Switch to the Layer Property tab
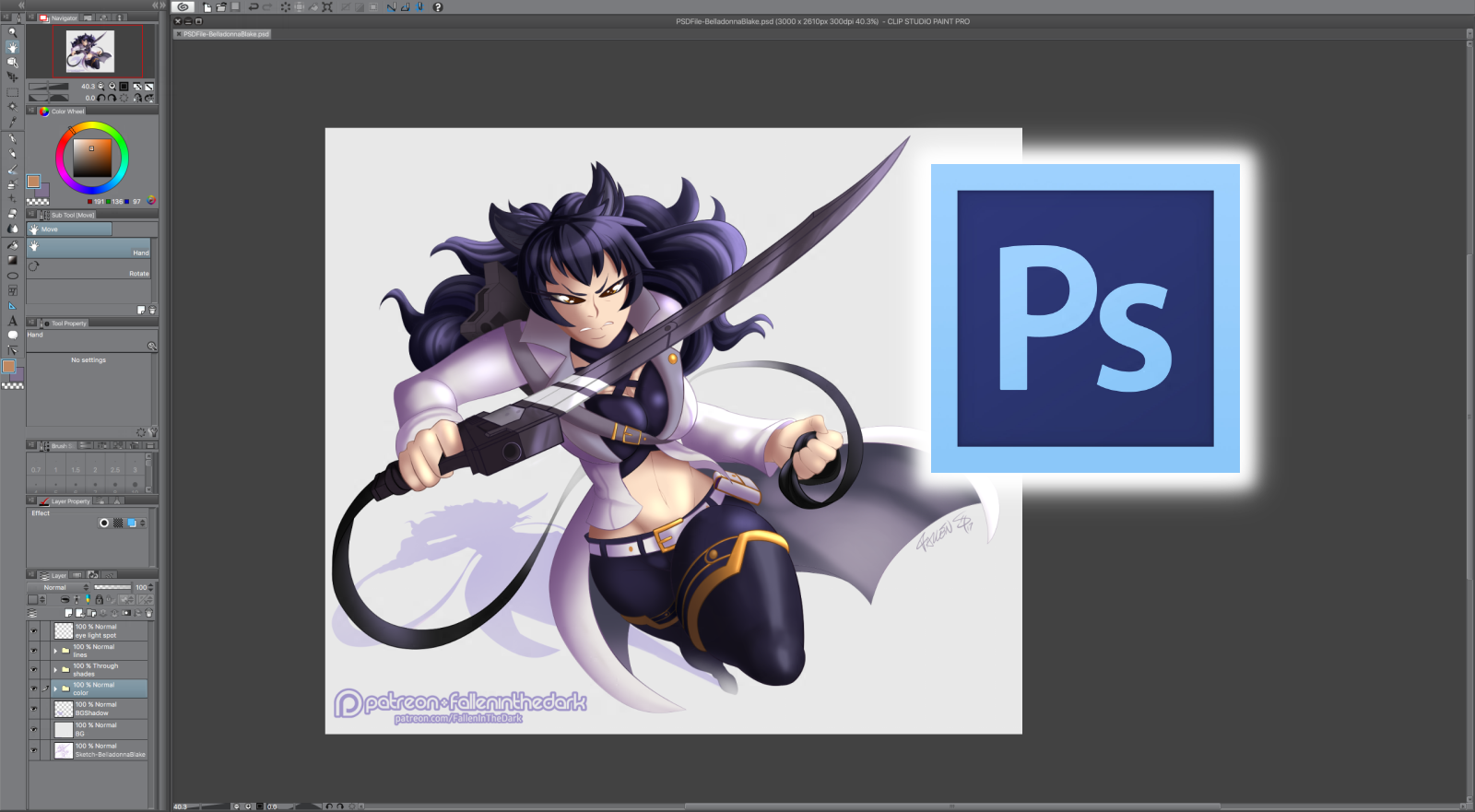 [x=65, y=501]
